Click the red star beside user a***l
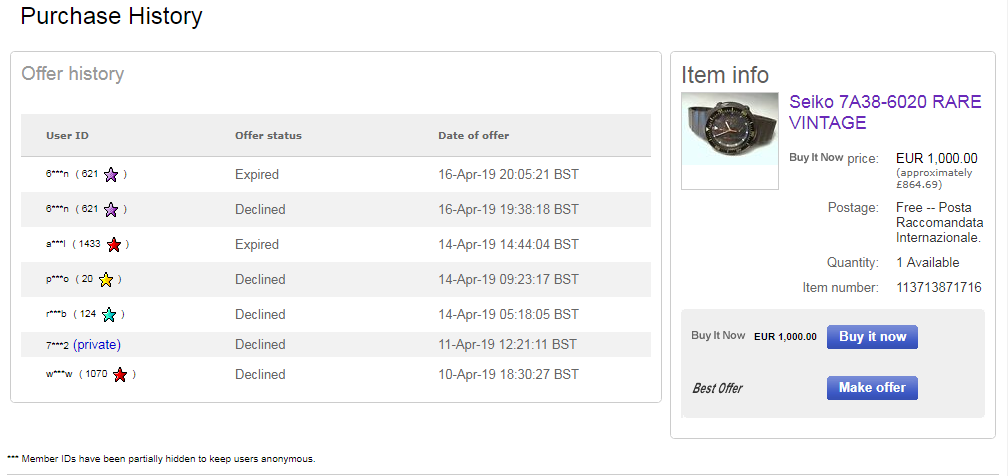Viewport: 1008px width, 476px height. (114, 245)
